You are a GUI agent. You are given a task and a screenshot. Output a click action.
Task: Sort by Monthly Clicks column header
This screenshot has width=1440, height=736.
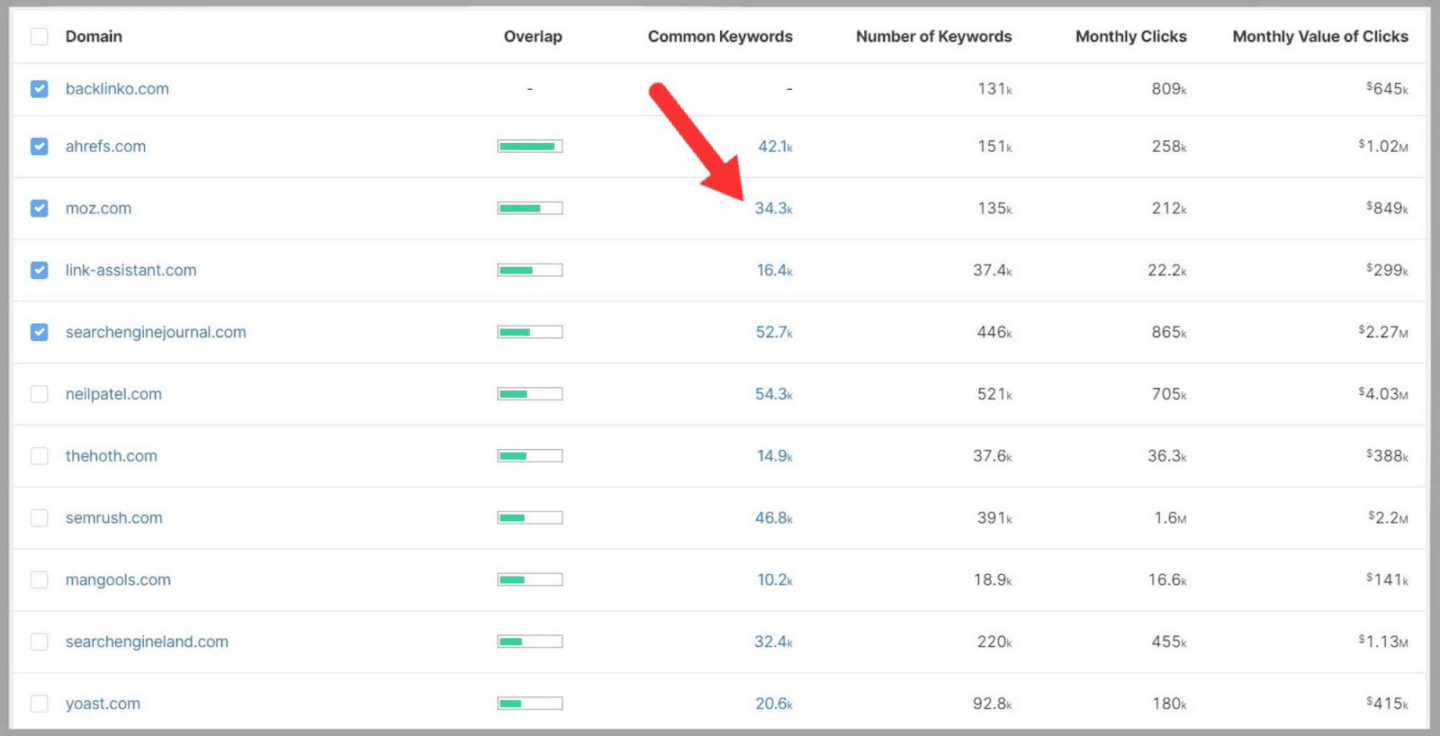coord(1130,37)
